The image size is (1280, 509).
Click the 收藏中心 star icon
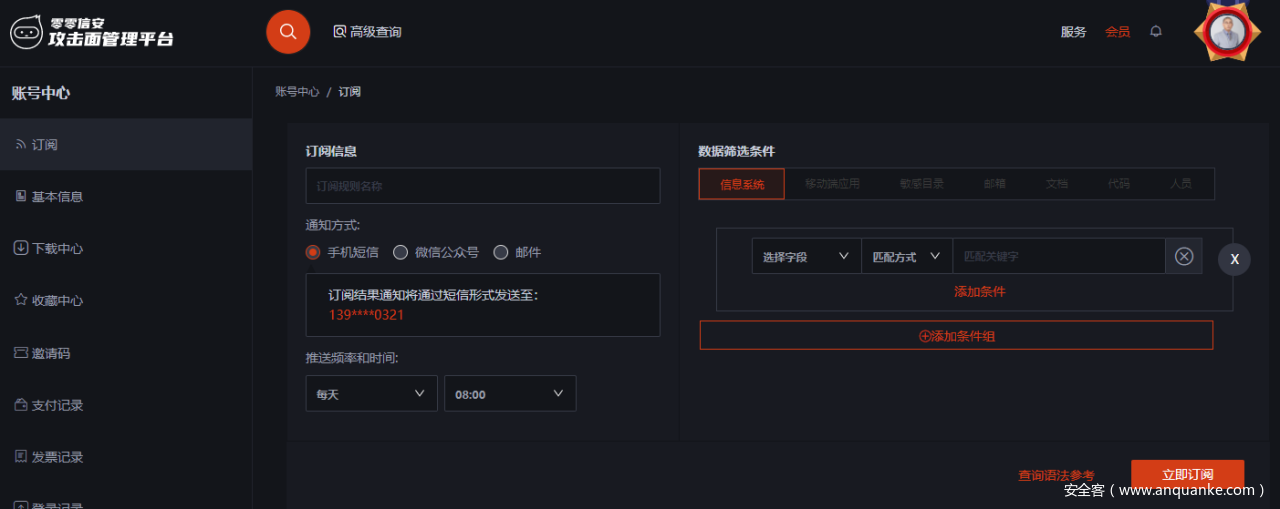click(x=21, y=300)
